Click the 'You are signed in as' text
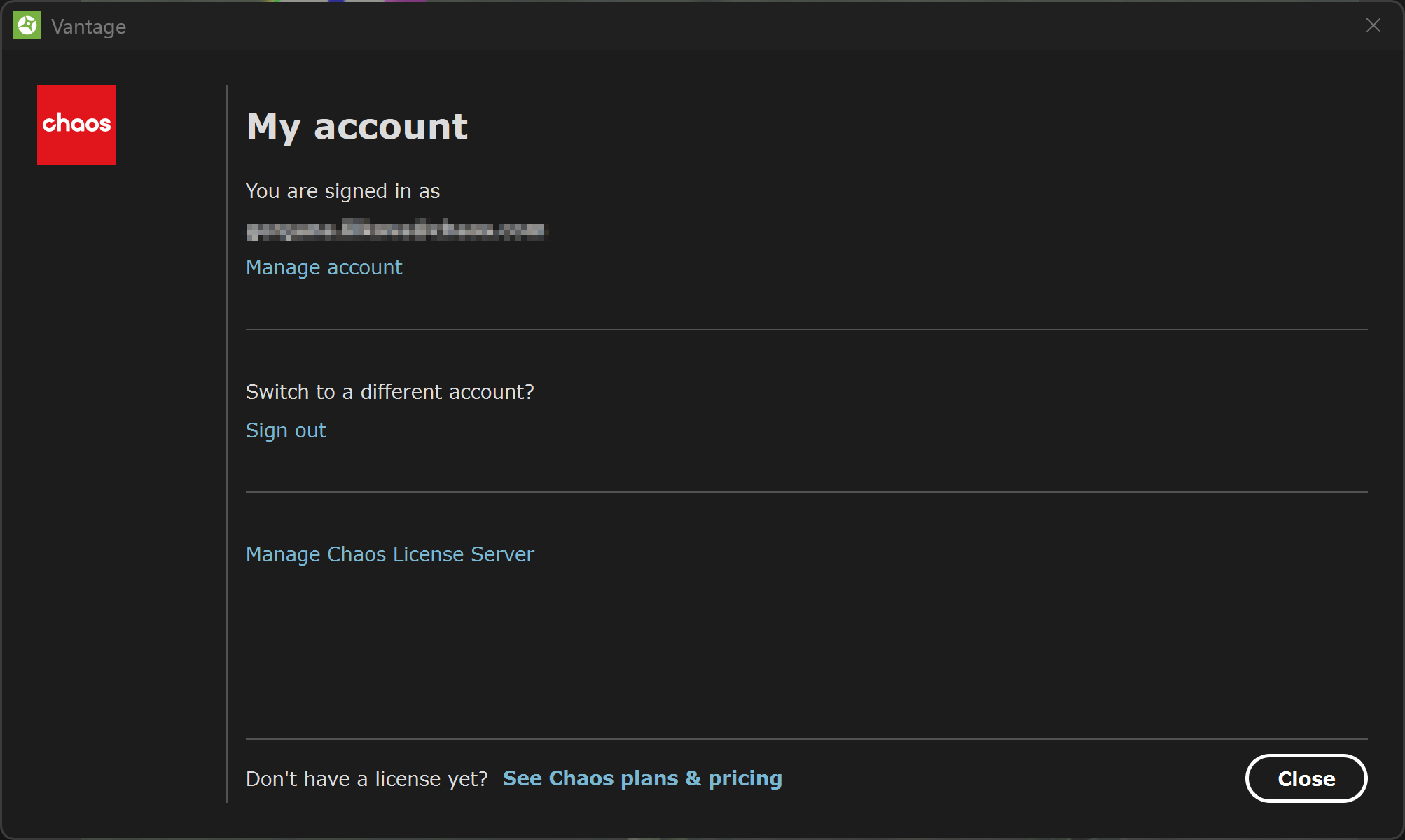 click(342, 191)
